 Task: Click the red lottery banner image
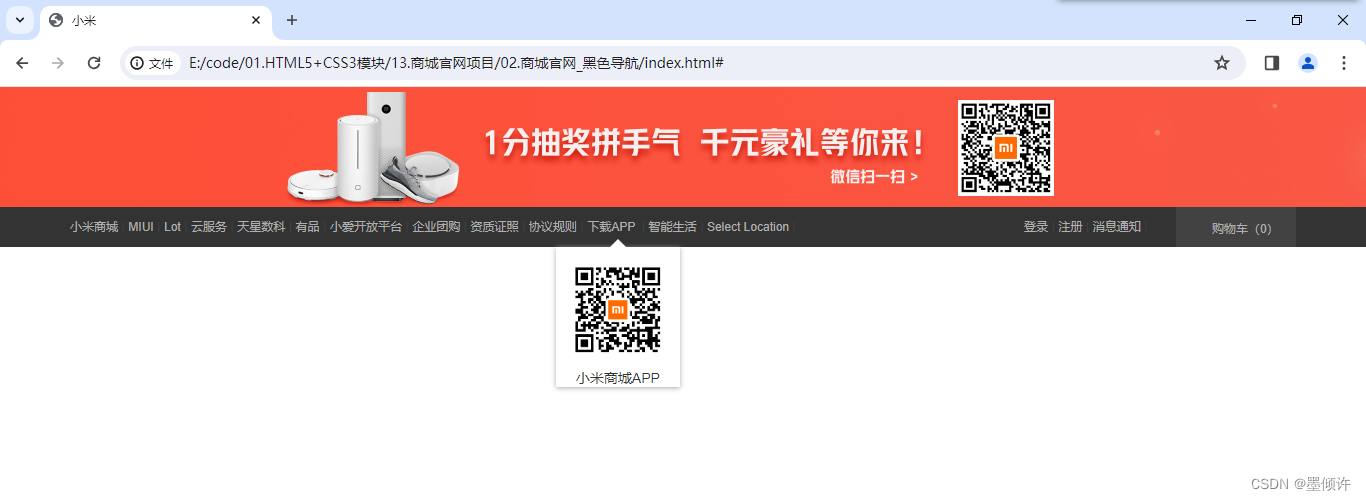coord(683,147)
